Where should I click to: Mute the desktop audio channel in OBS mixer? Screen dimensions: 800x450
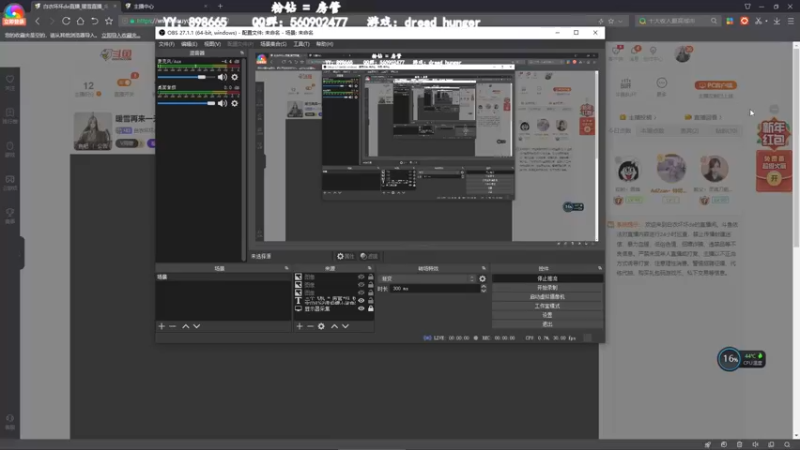222,103
